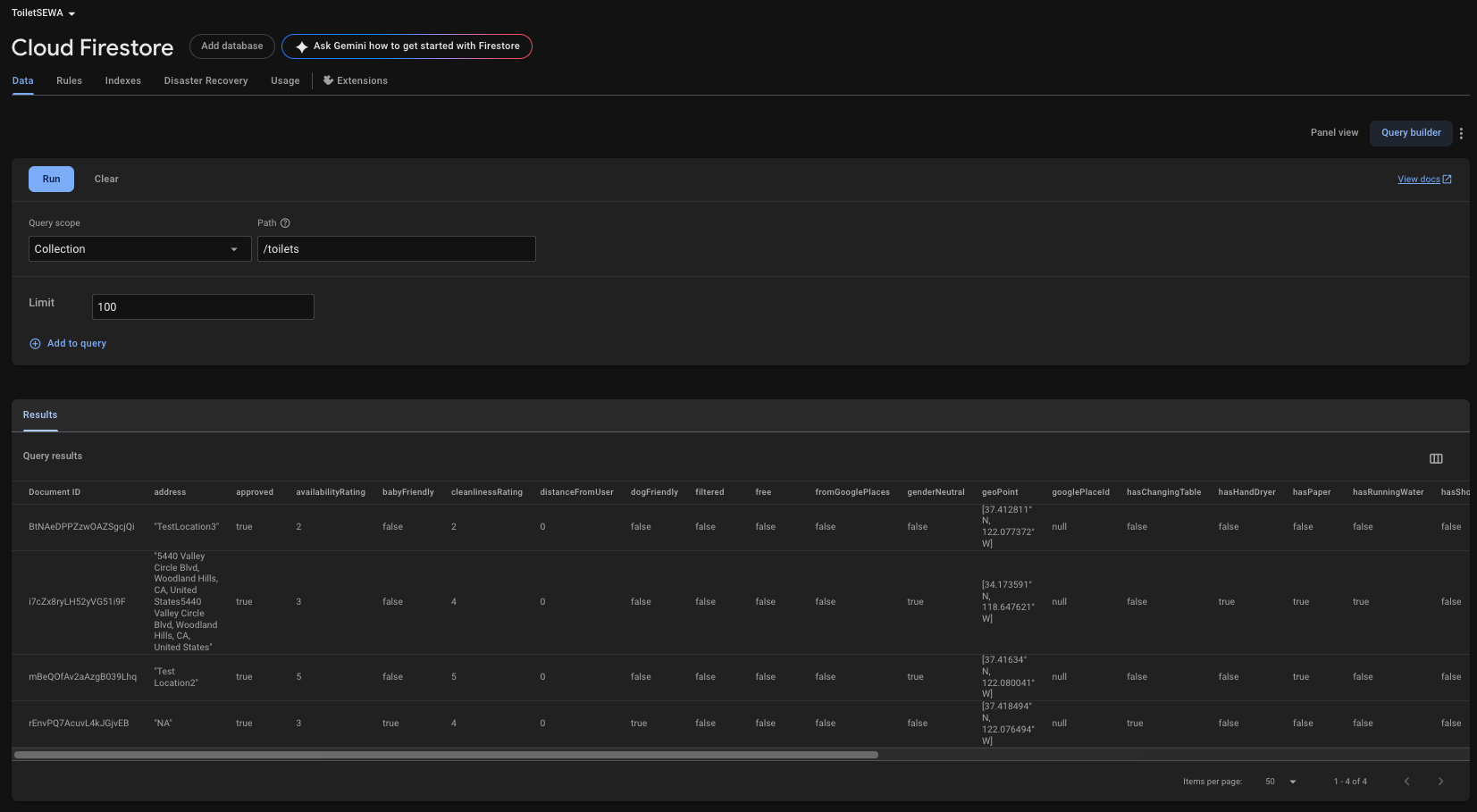Click the hasRunningWater column header
The height and width of the screenshot is (812, 1477).
click(1388, 492)
